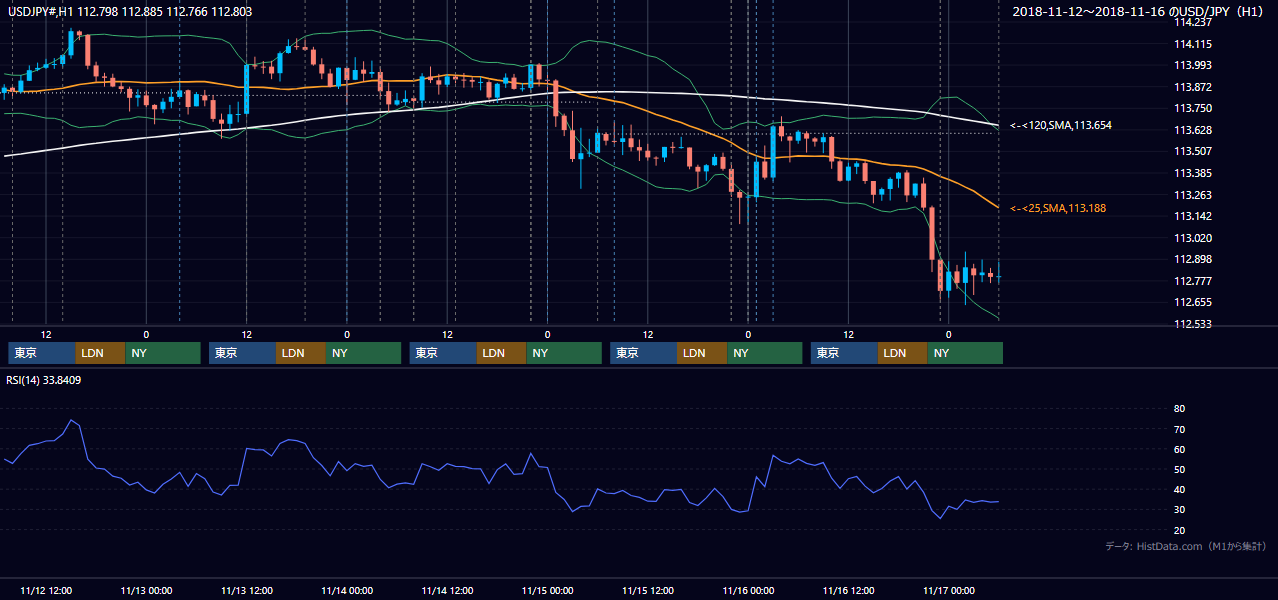The image size is (1278, 600).
Task: Select time axis label 11/16 12:00
Action: 849,590
